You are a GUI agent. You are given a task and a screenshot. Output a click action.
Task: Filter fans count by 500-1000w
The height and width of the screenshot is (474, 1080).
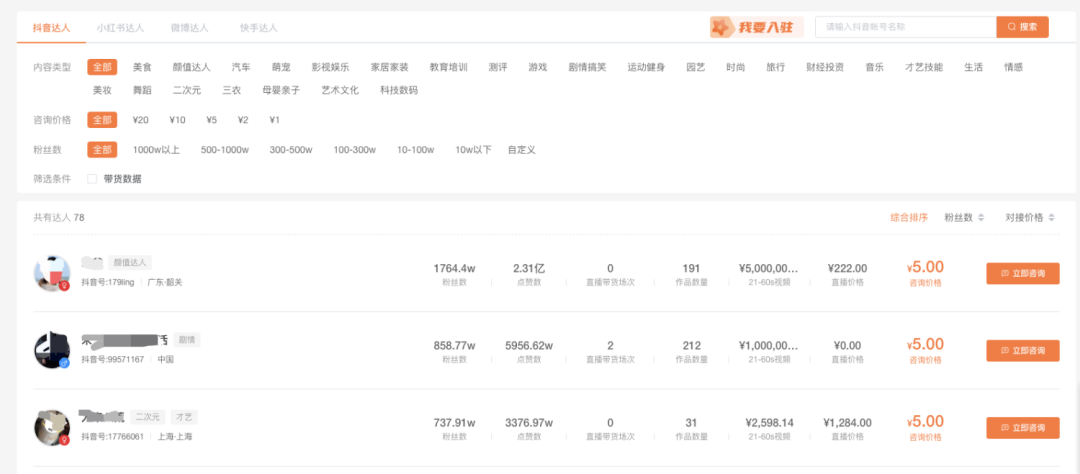click(225, 150)
